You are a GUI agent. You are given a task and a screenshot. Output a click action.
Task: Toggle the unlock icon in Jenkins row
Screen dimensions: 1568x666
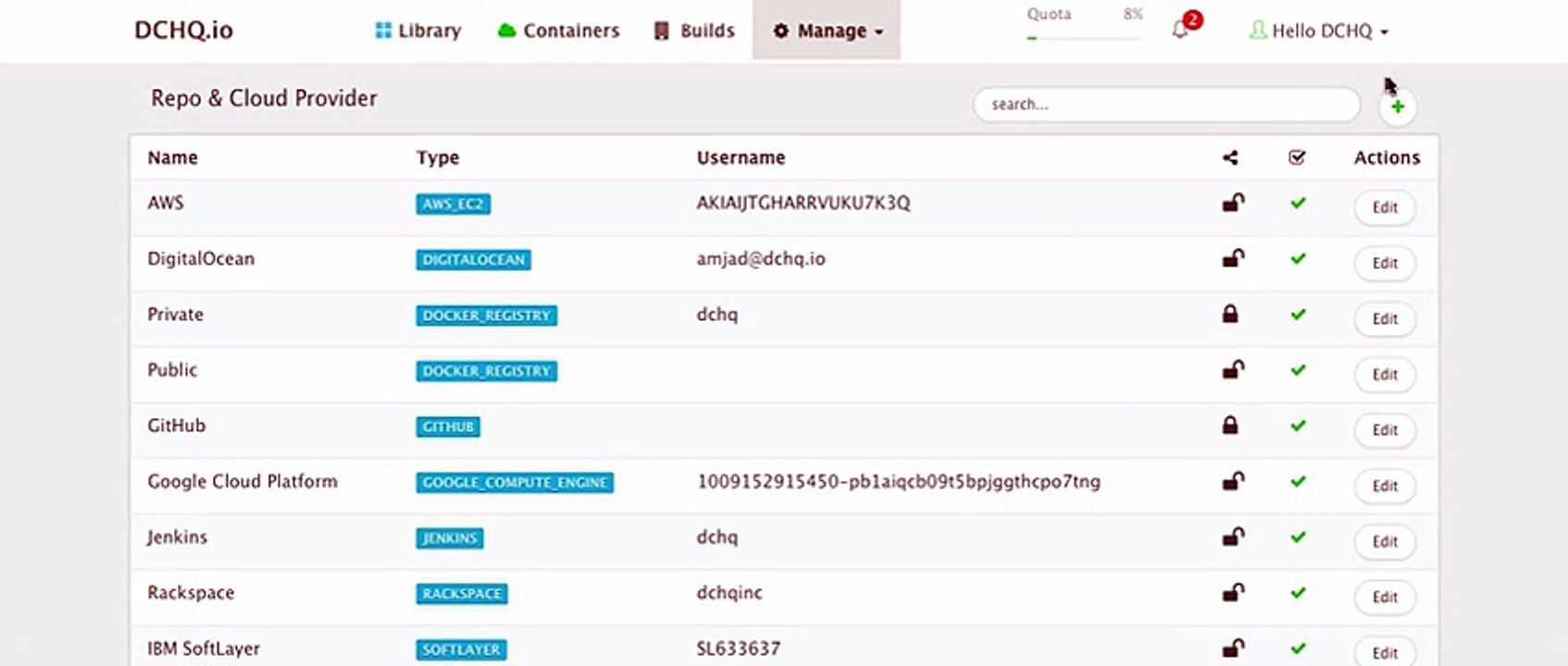[1233, 536]
